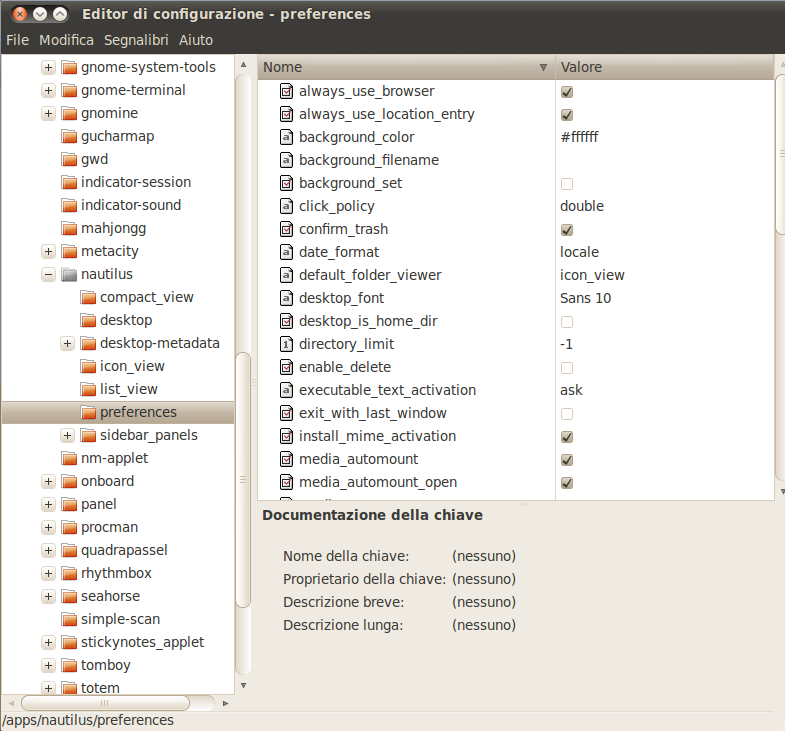Click the boolean key icon for media_automount
Image resolution: width=785 pixels, height=731 pixels.
[x=286, y=459]
